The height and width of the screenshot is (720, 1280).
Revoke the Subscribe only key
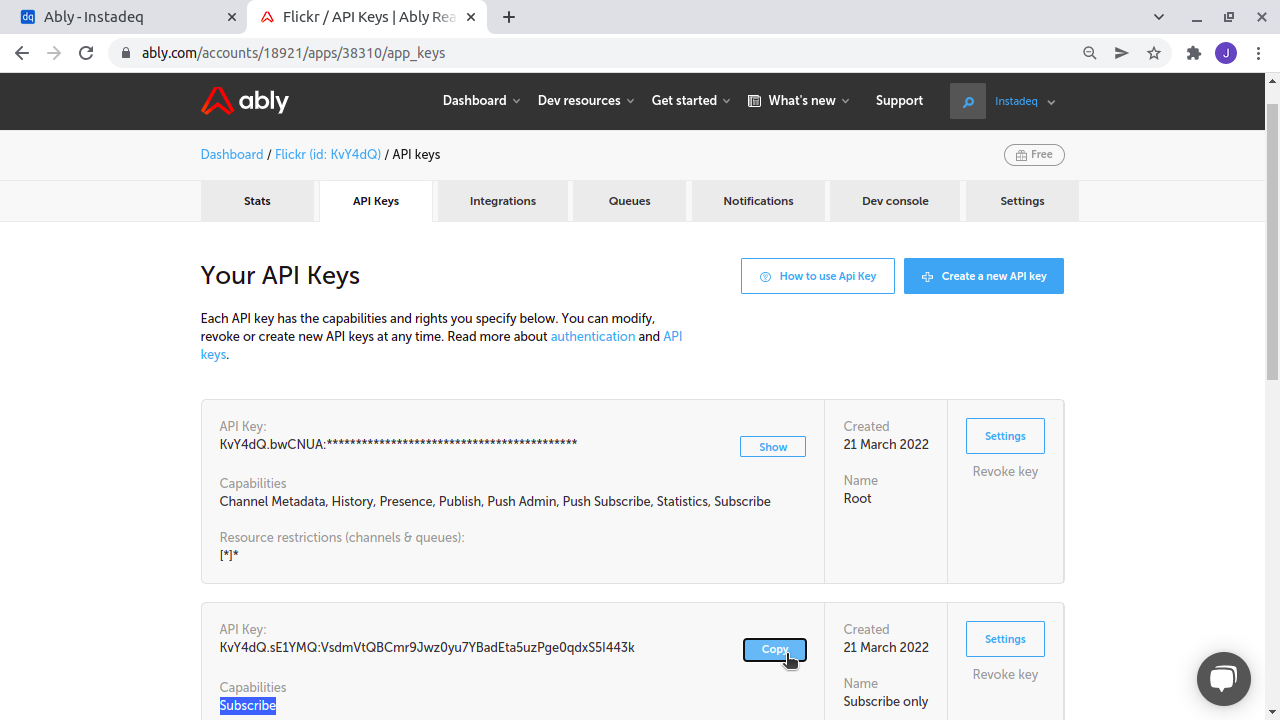pyautogui.click(x=1005, y=674)
